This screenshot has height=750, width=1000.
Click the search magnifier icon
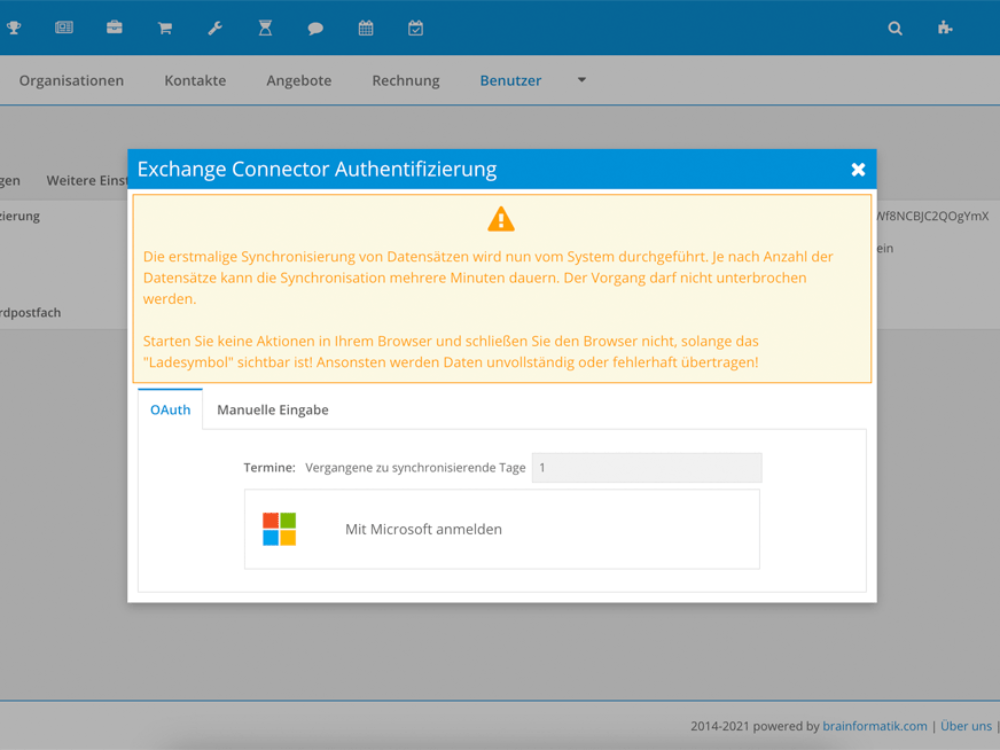tap(895, 28)
